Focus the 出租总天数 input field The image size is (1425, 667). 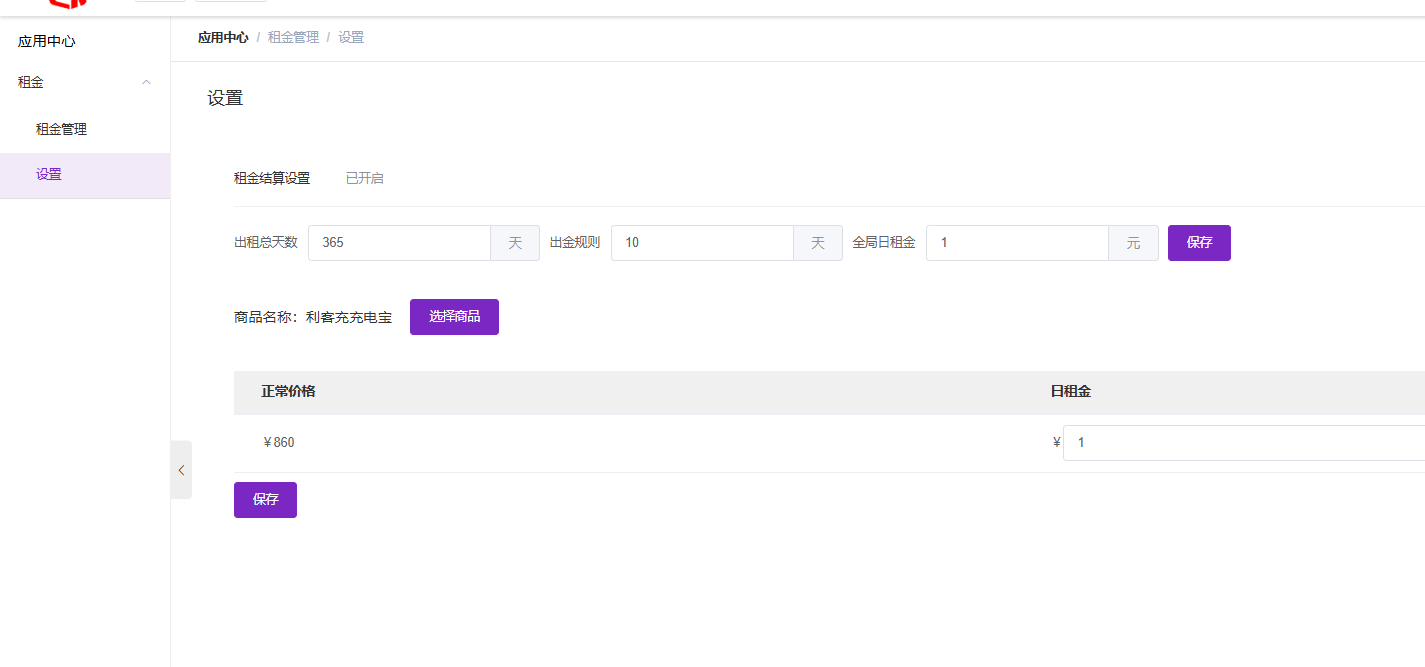point(399,243)
